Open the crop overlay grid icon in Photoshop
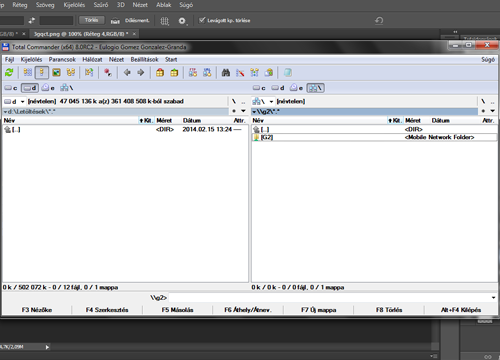Screen dimensions: 500x360 (x=164, y=21)
